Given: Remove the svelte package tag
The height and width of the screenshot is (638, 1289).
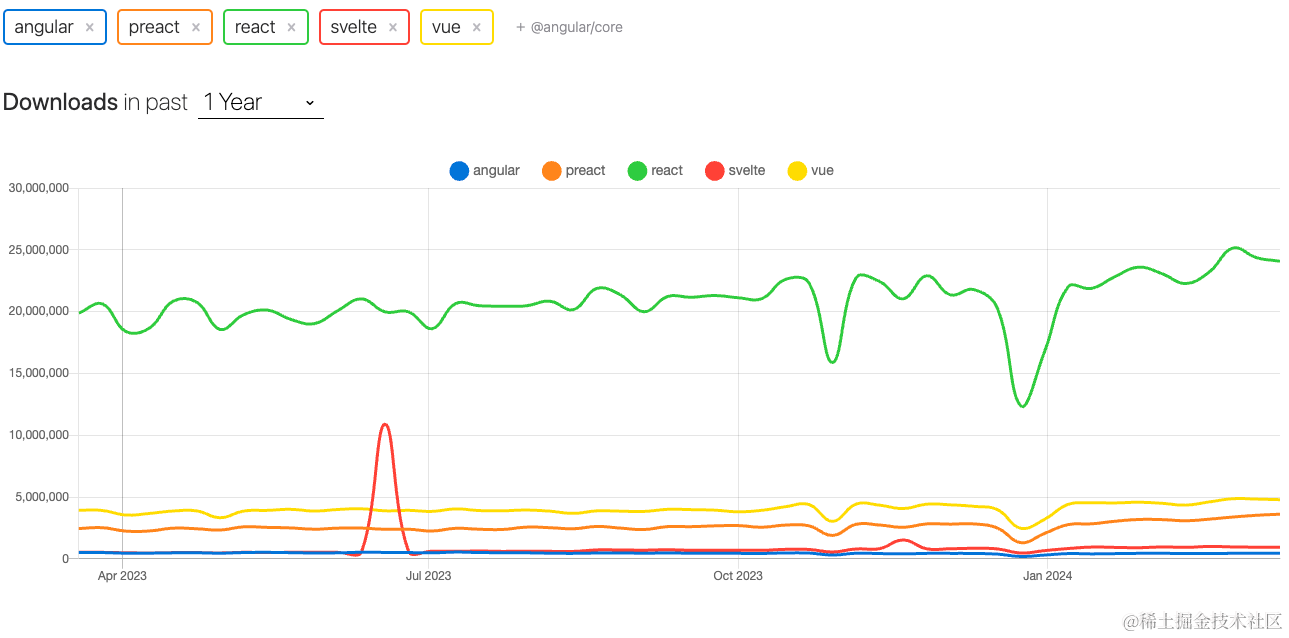Looking at the screenshot, I should pos(393,28).
